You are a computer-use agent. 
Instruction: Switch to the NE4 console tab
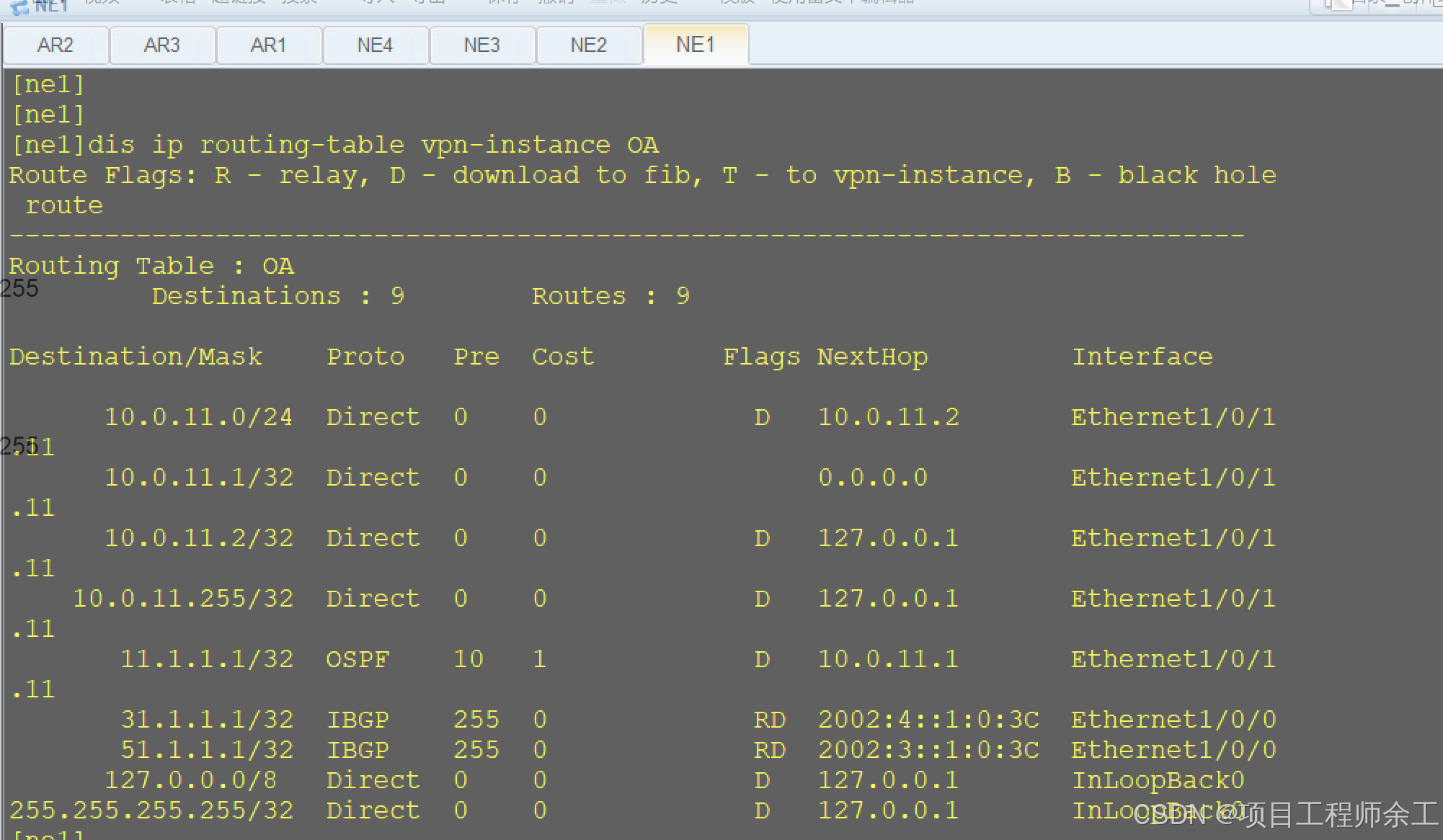[x=375, y=45]
